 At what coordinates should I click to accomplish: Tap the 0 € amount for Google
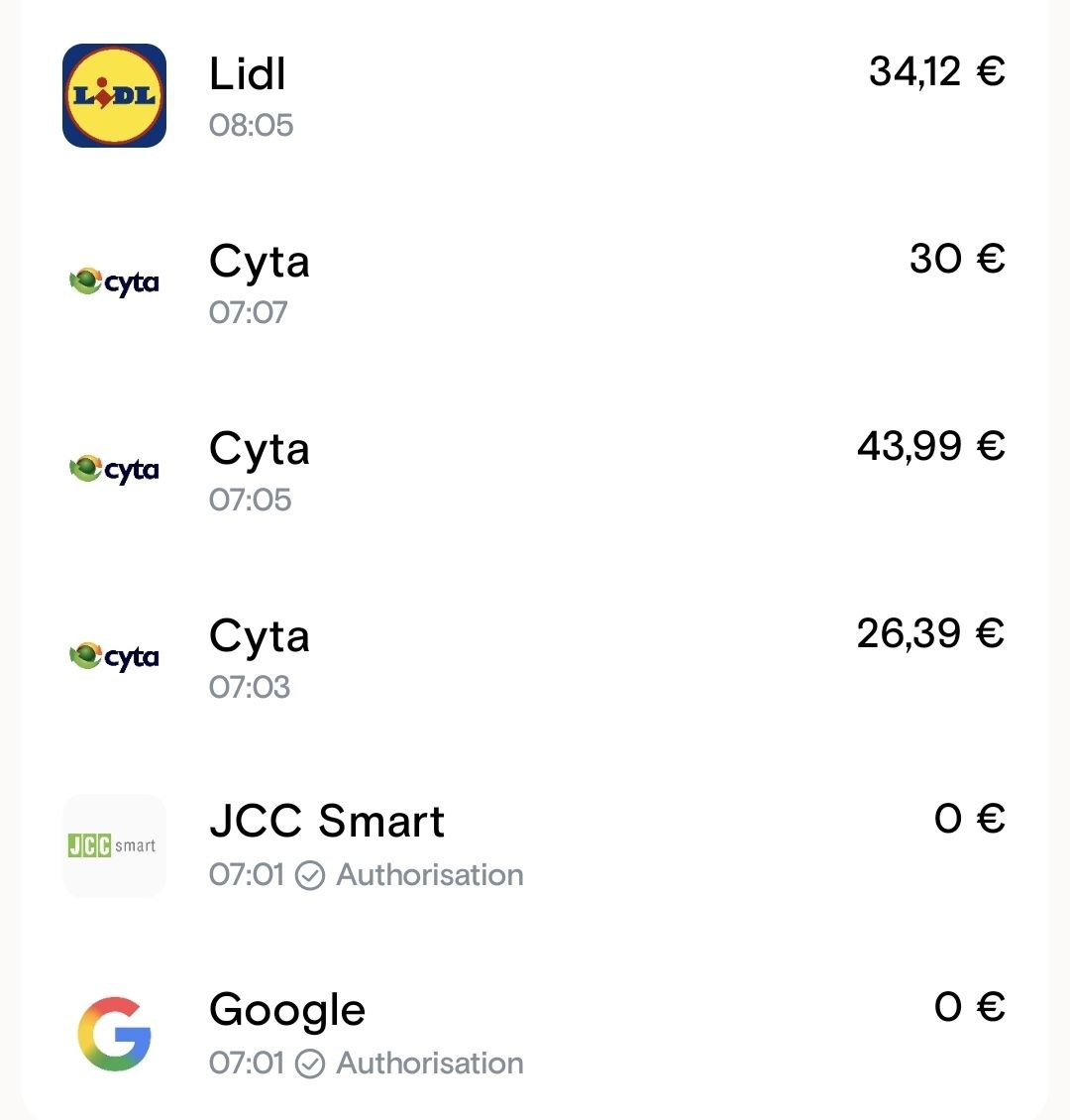969,1007
